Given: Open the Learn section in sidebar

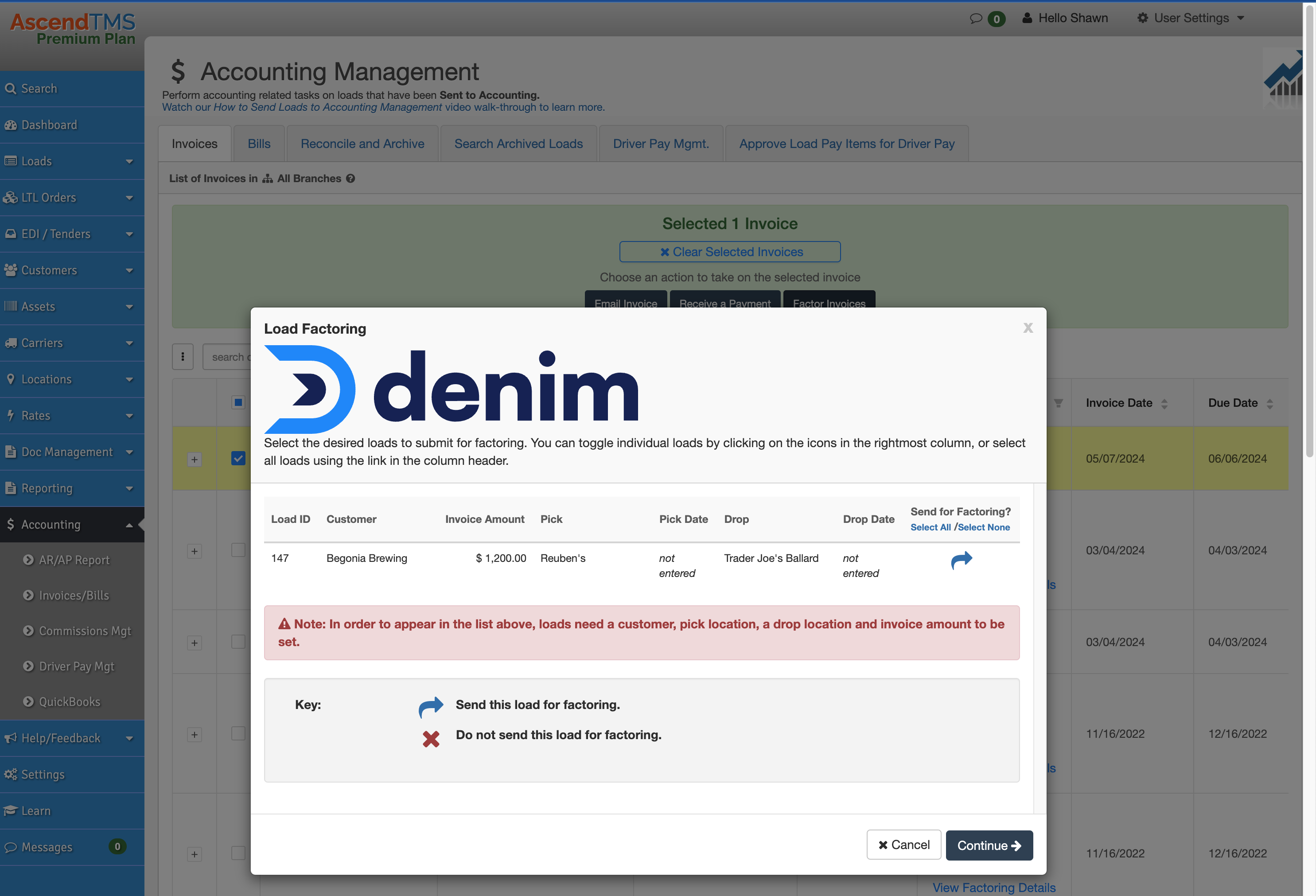Looking at the screenshot, I should 72,810.
